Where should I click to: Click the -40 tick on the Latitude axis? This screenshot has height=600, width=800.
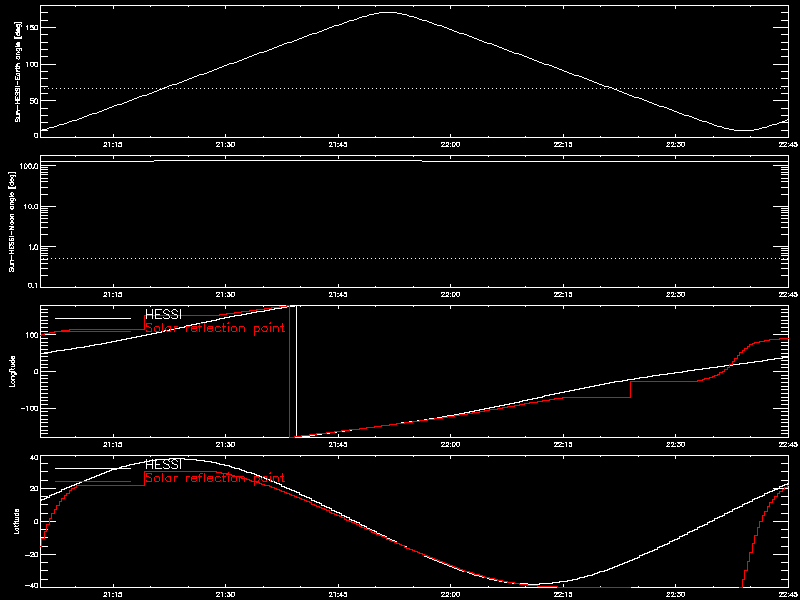[x=30, y=585]
